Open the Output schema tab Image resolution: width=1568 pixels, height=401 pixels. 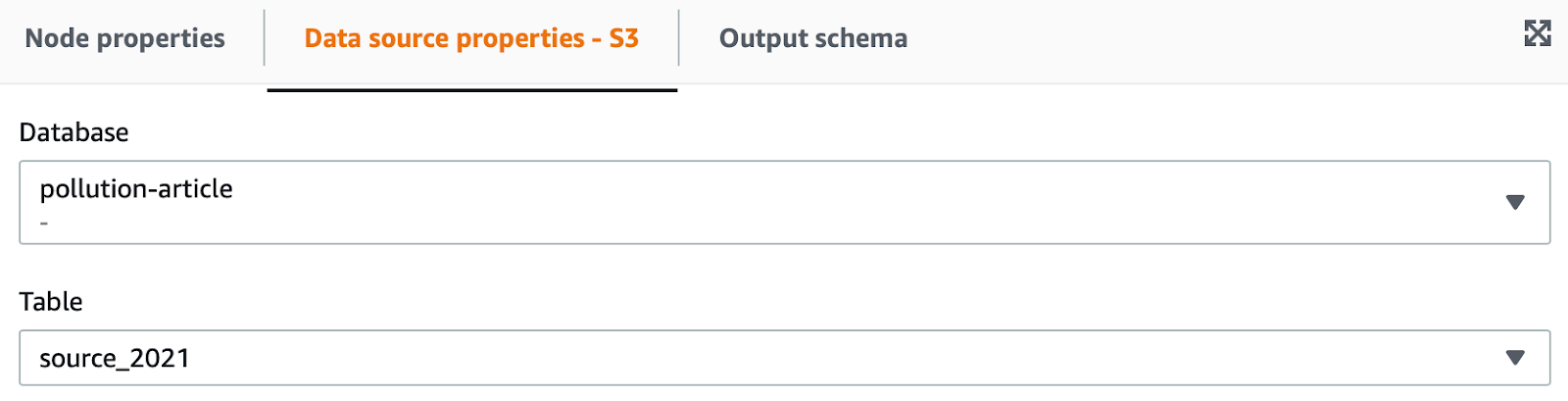pos(812,38)
